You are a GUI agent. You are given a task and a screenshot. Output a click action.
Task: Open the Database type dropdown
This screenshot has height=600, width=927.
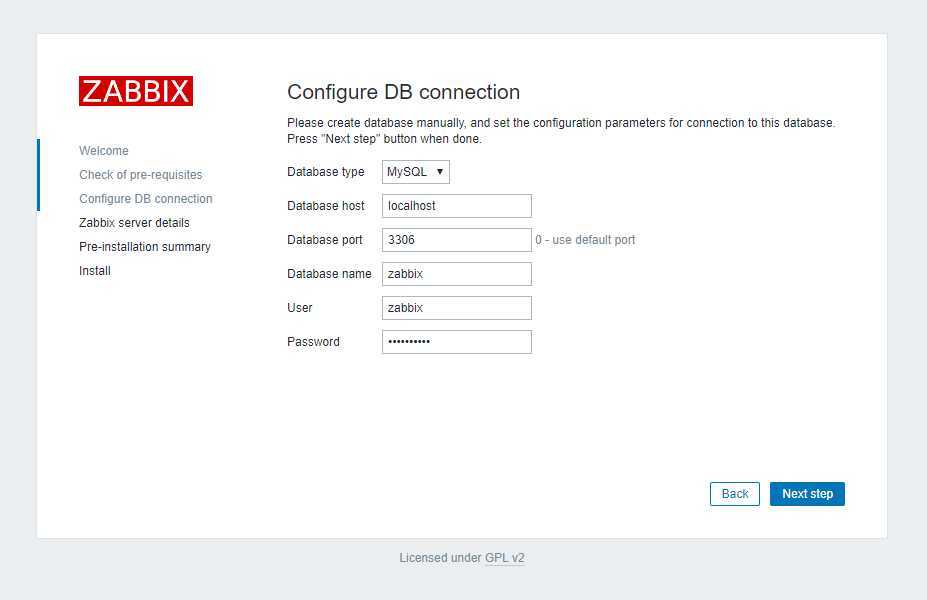[416, 172]
